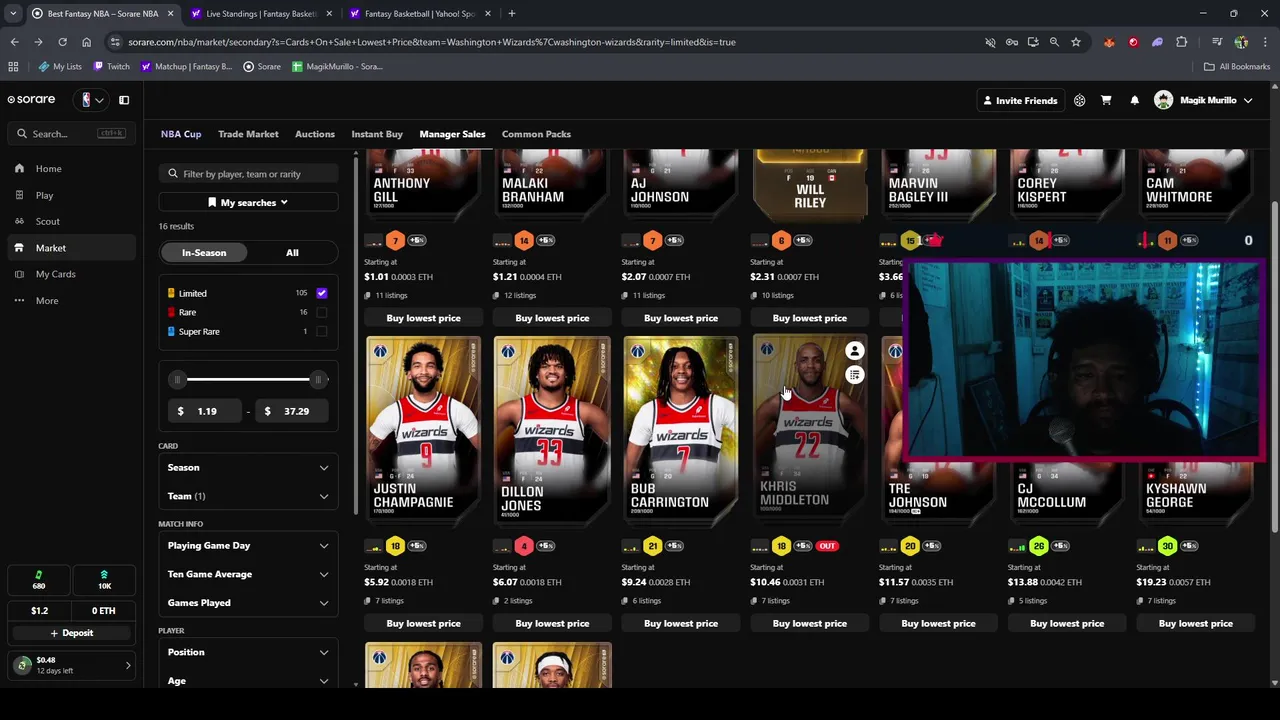Expand the Season filter
Viewport: 1280px width, 720px height.
(x=248, y=468)
